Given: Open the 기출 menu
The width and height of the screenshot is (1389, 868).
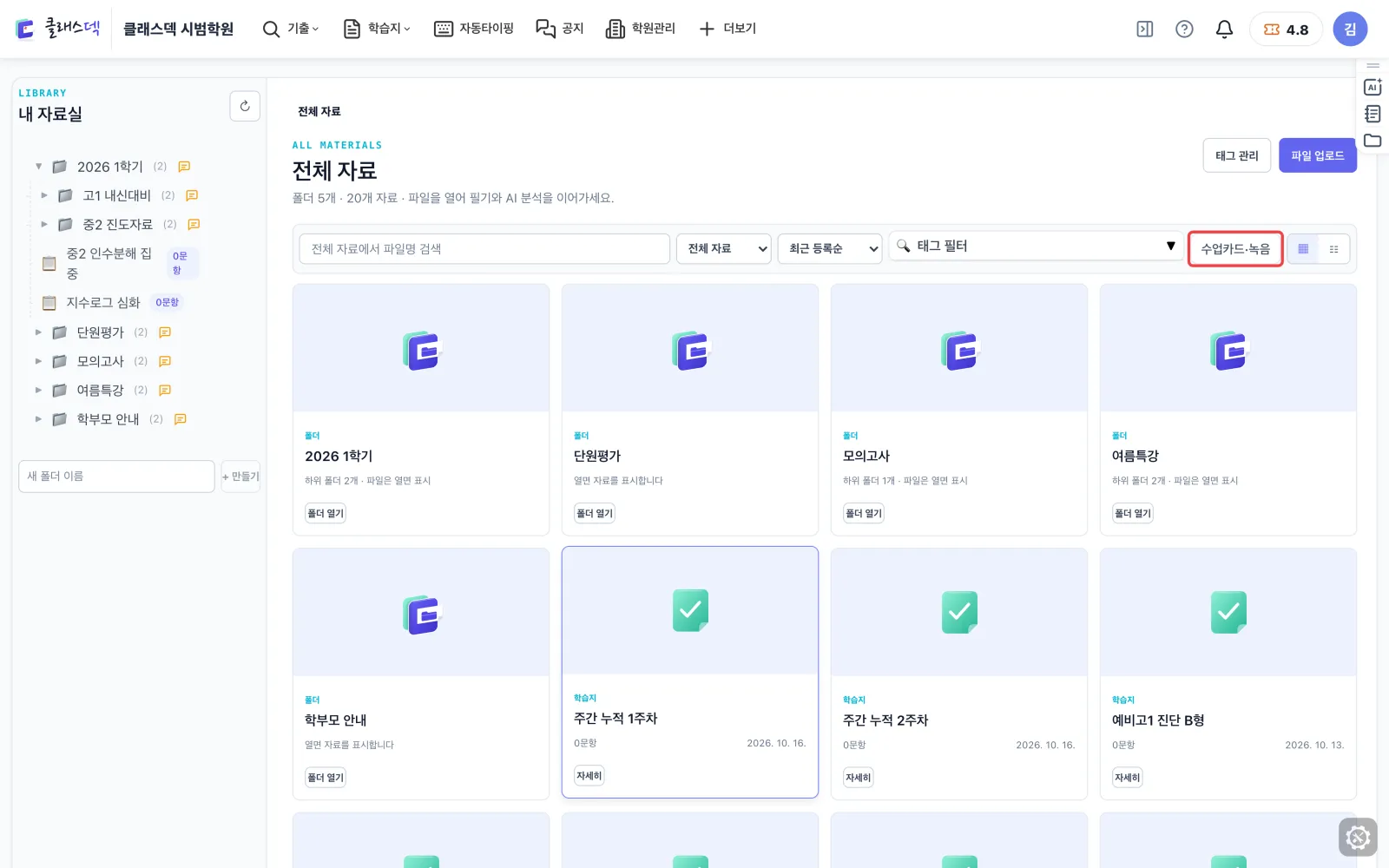Looking at the screenshot, I should click(x=292, y=30).
